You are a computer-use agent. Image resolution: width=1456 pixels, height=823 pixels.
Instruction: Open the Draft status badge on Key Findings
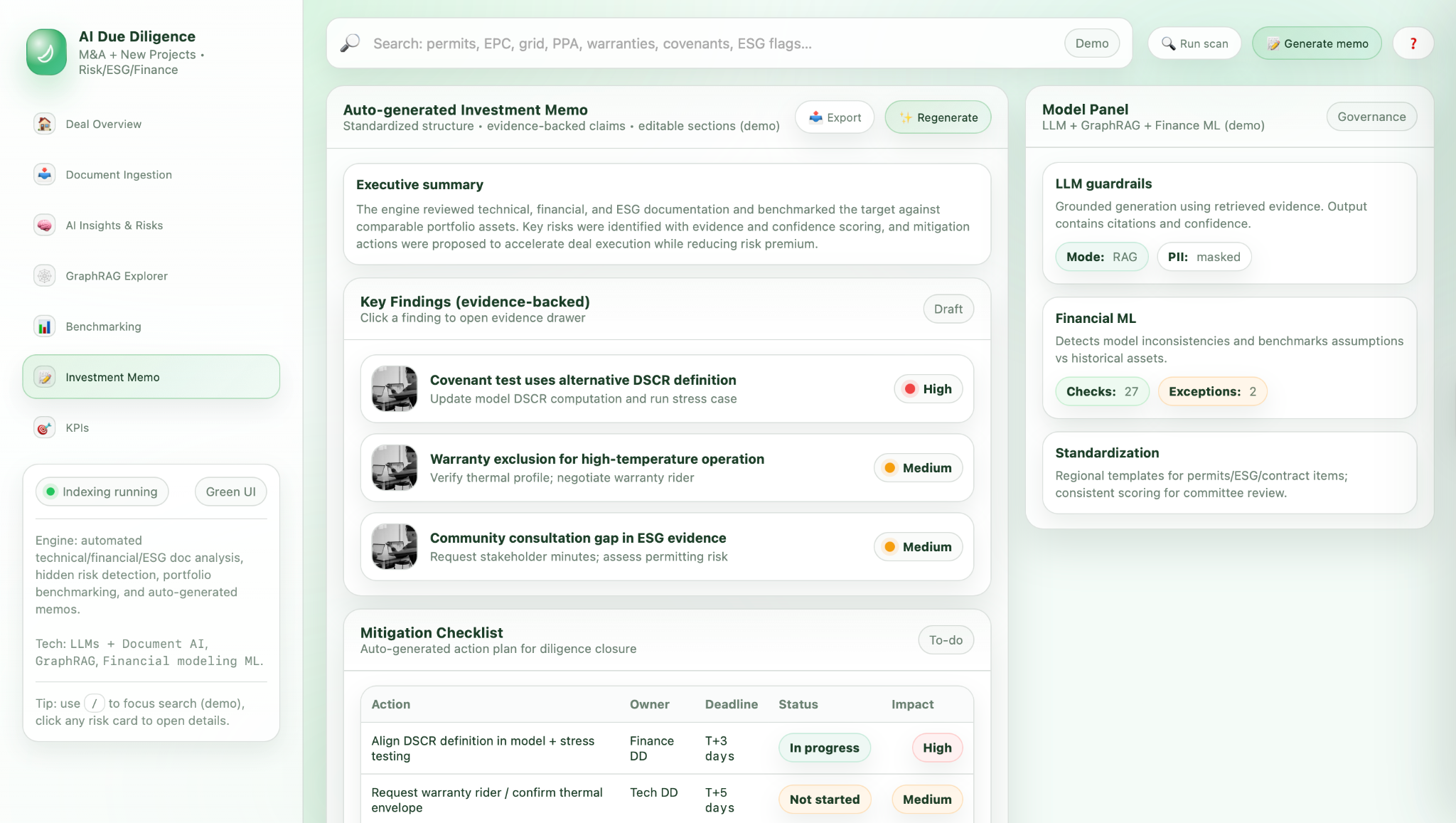click(948, 309)
